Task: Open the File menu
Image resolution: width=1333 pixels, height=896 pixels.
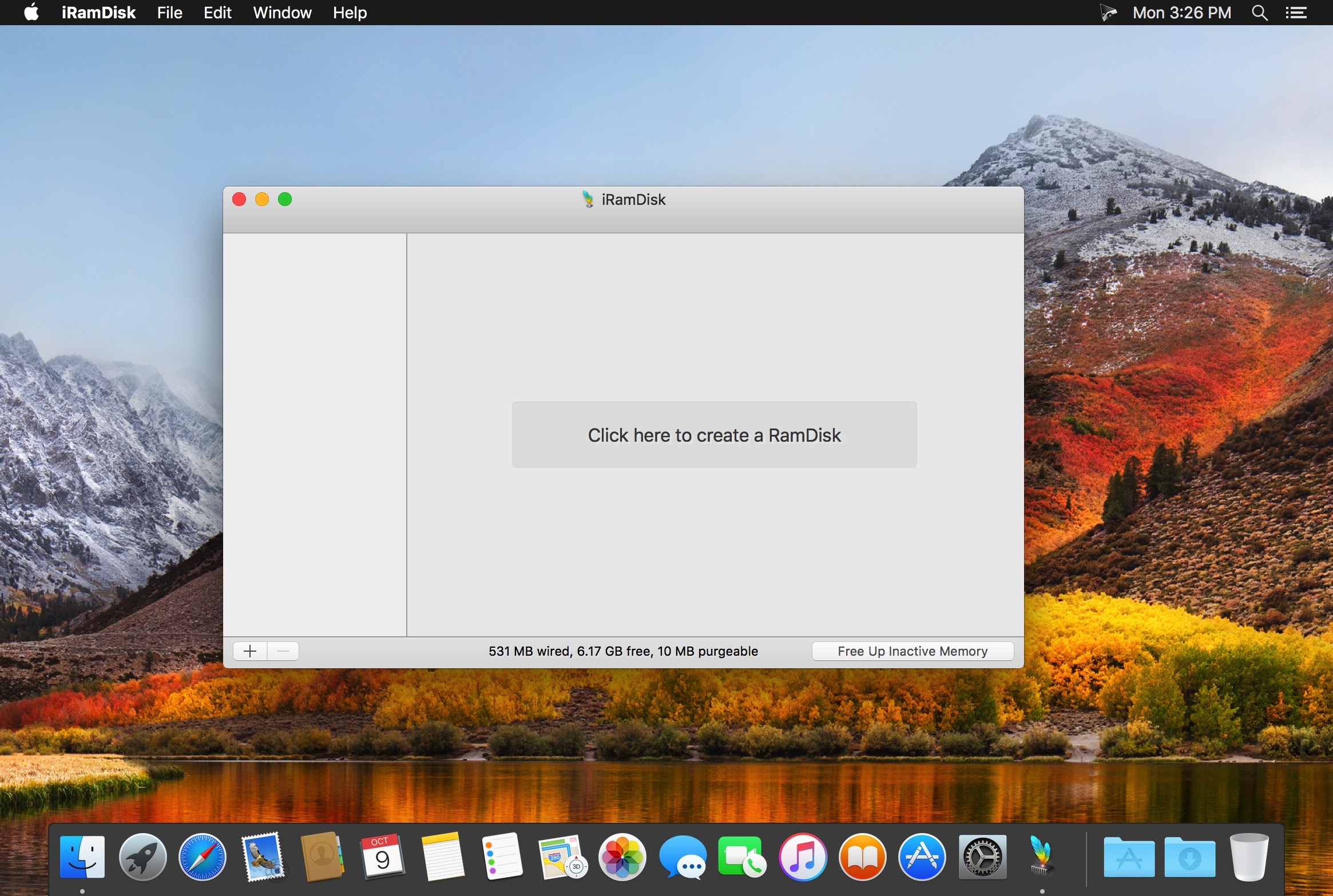Action: 170,13
